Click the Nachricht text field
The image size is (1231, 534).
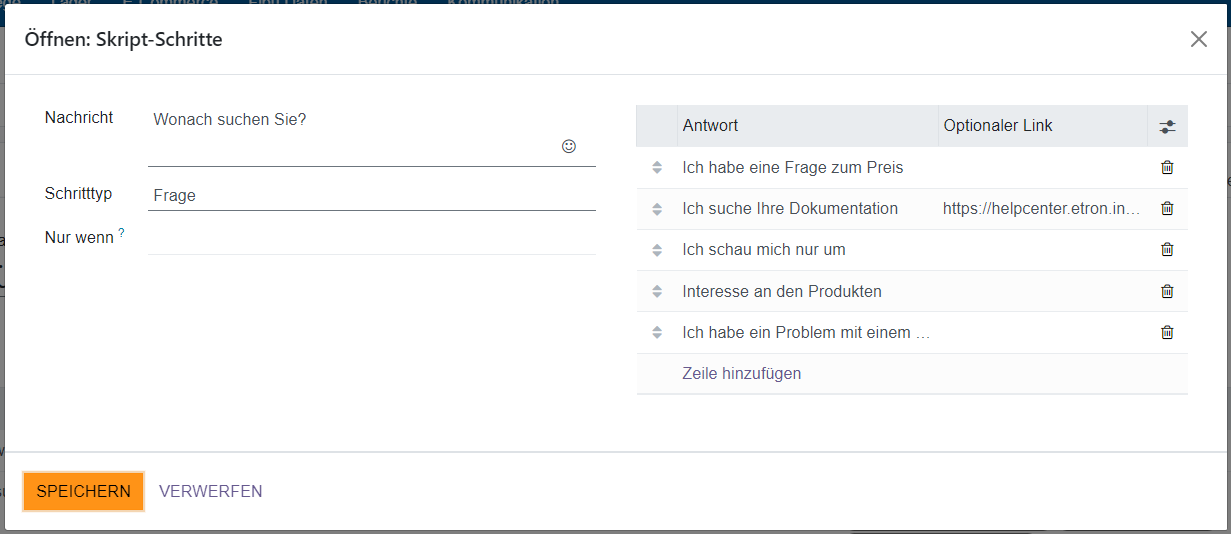click(x=350, y=120)
